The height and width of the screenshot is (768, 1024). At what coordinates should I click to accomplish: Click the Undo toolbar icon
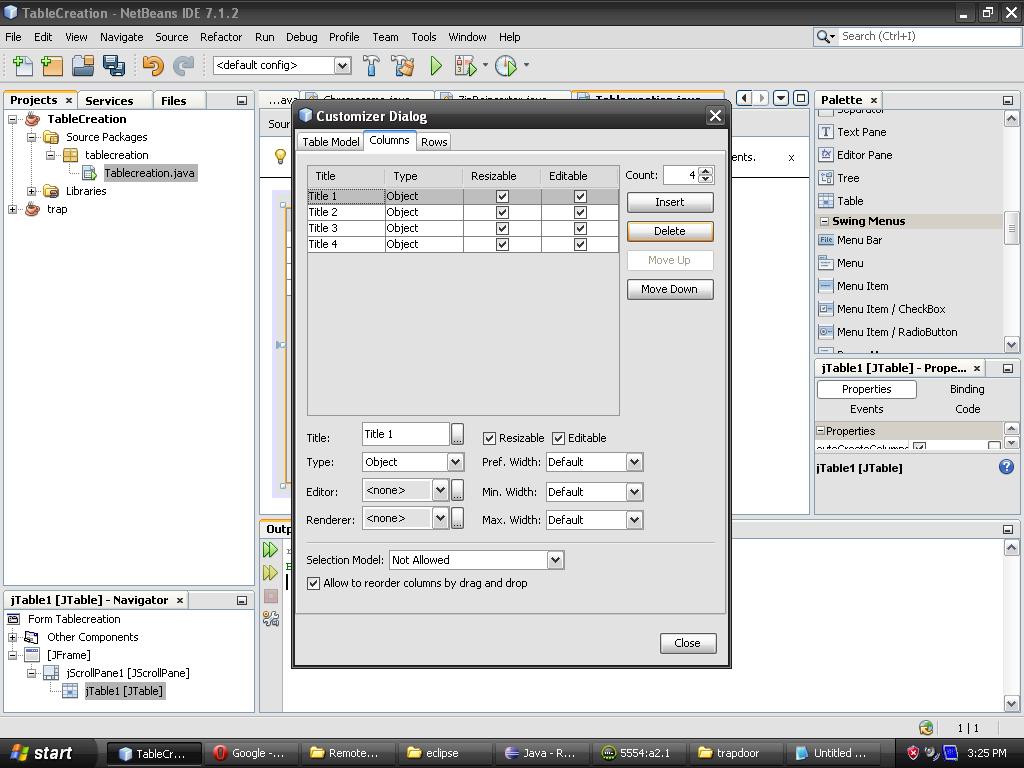155,64
